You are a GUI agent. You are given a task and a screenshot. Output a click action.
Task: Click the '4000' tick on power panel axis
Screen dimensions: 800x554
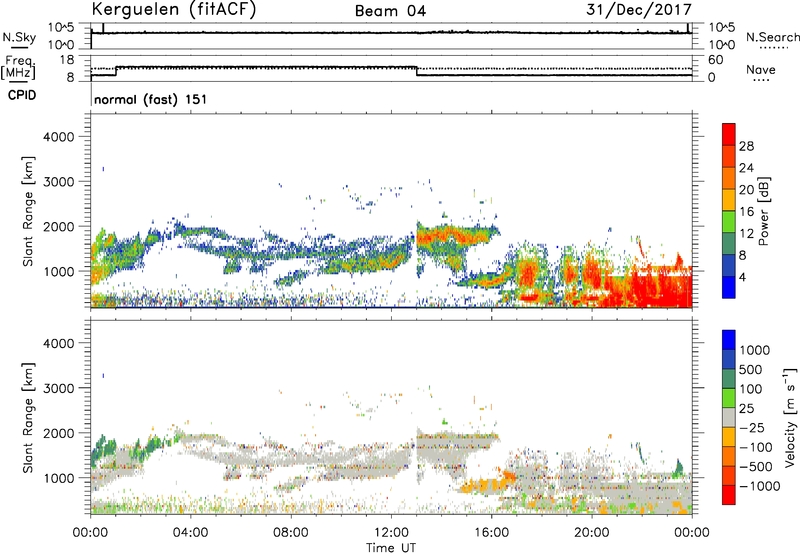pyautogui.click(x=59, y=137)
